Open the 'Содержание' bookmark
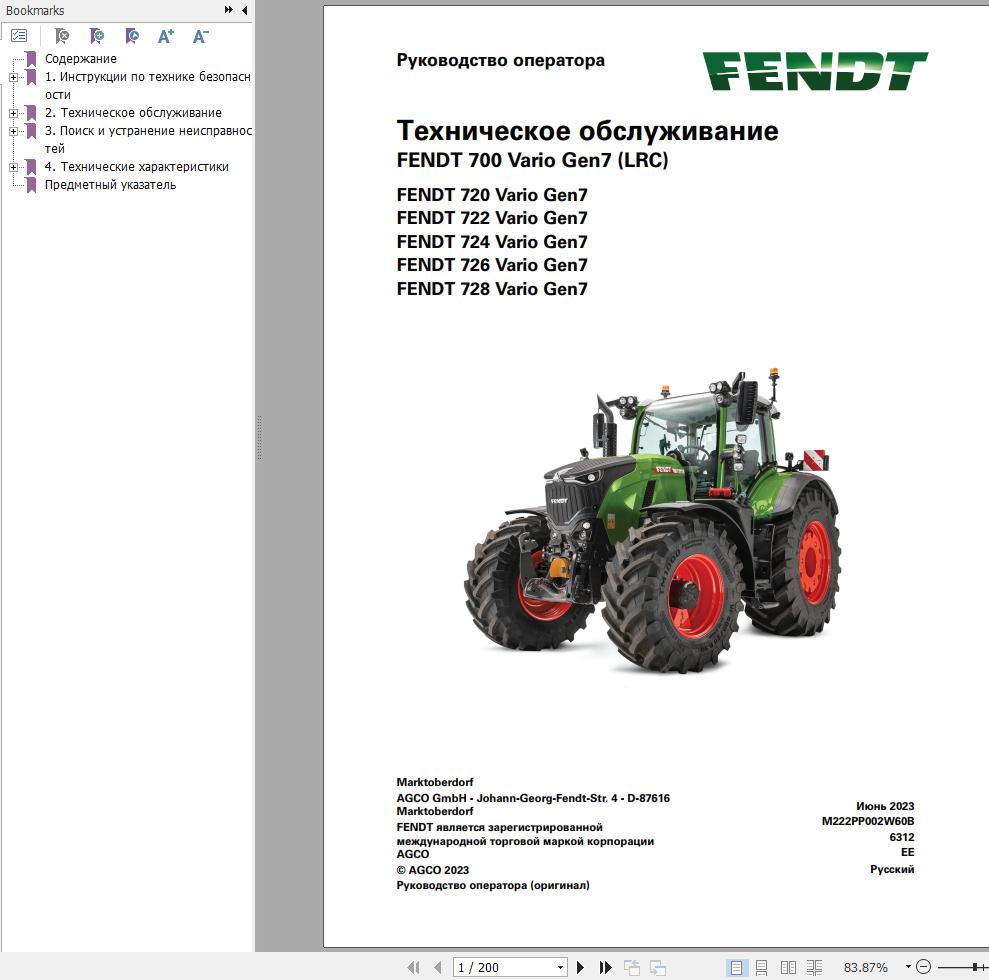The height and width of the screenshot is (980, 989). click(x=81, y=59)
